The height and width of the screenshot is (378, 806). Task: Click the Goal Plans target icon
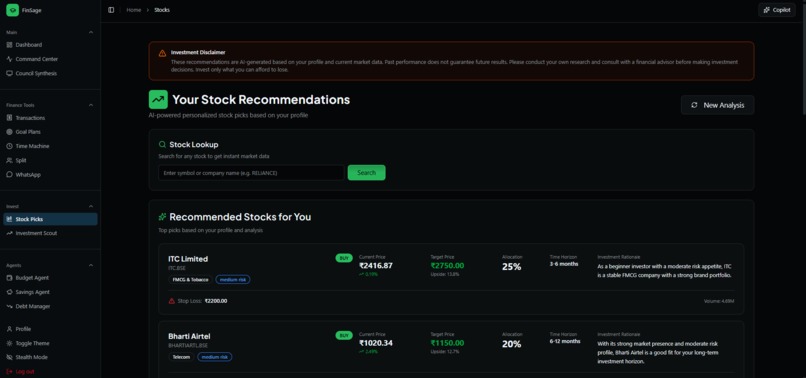point(9,132)
